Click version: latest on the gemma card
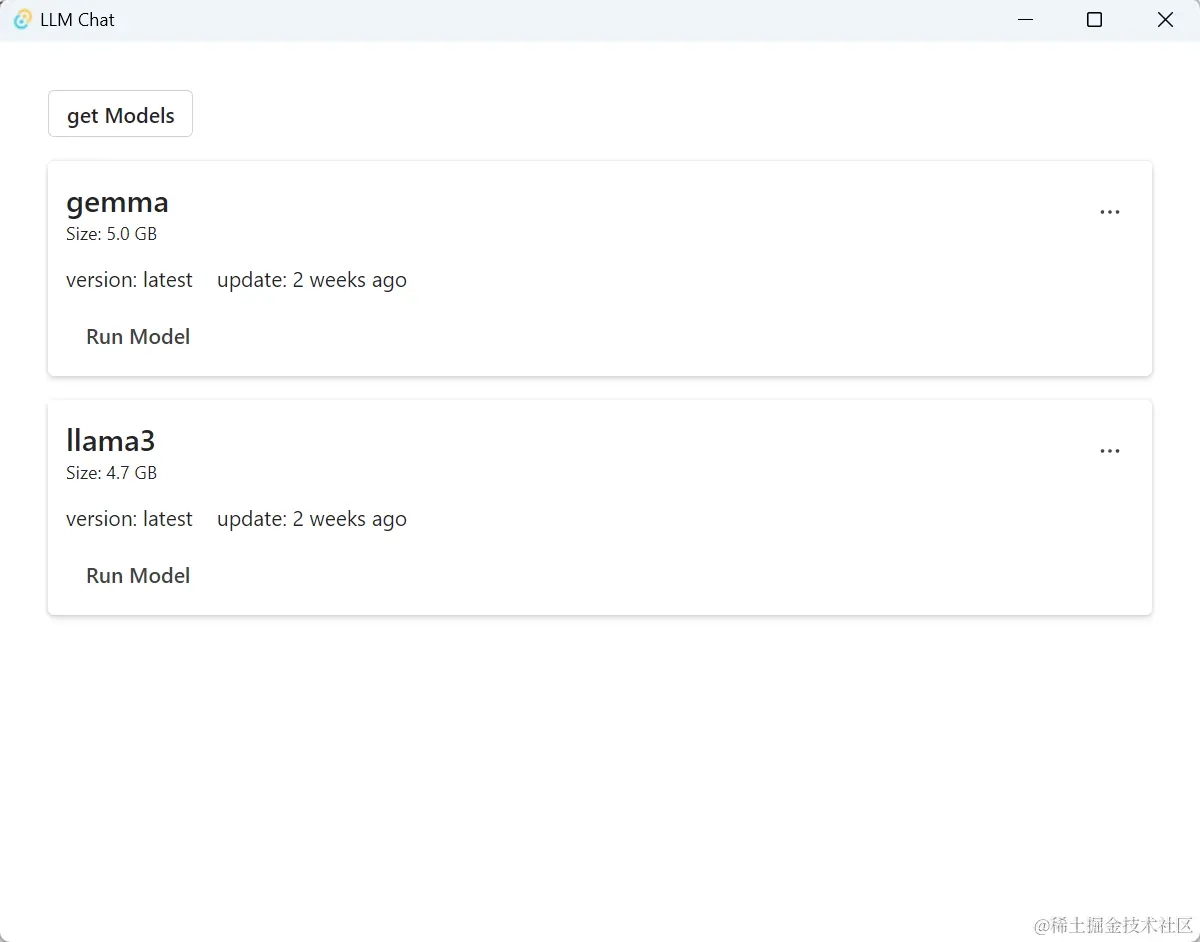Viewport: 1200px width, 942px height. click(x=129, y=280)
